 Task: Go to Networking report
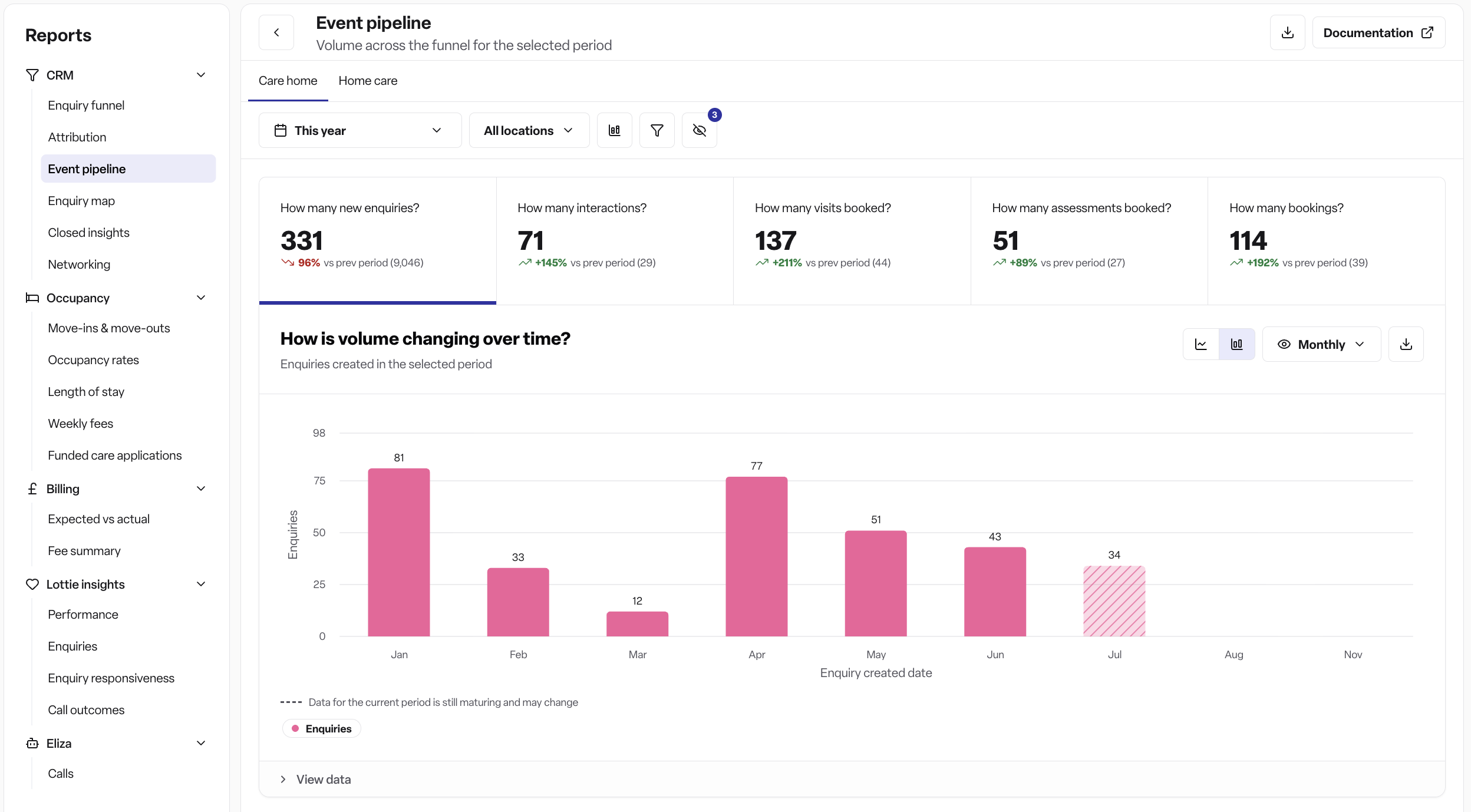pyautogui.click(x=128, y=265)
